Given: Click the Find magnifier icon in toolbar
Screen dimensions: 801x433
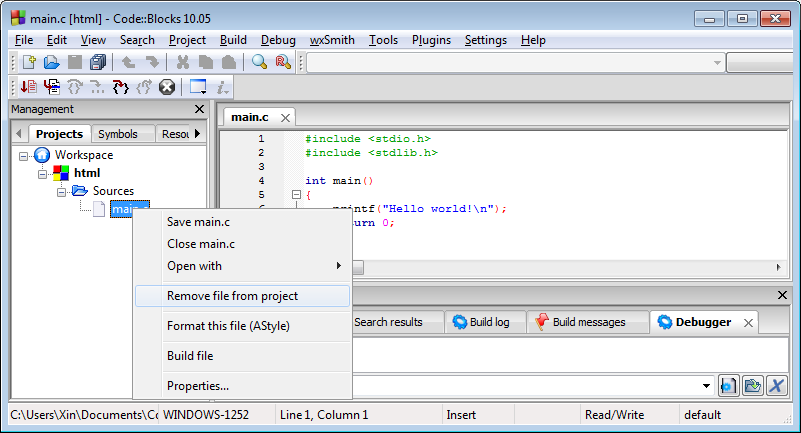Looking at the screenshot, I should [260, 62].
